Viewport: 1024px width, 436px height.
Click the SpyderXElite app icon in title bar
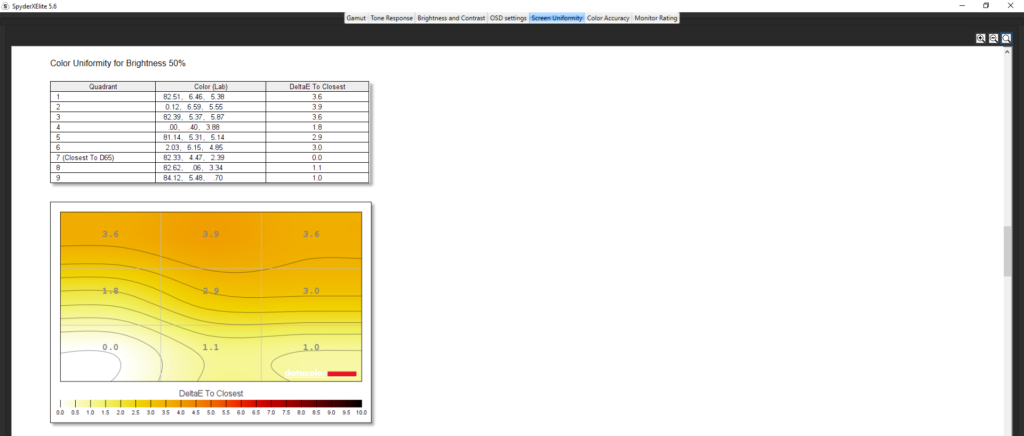click(x=7, y=6)
